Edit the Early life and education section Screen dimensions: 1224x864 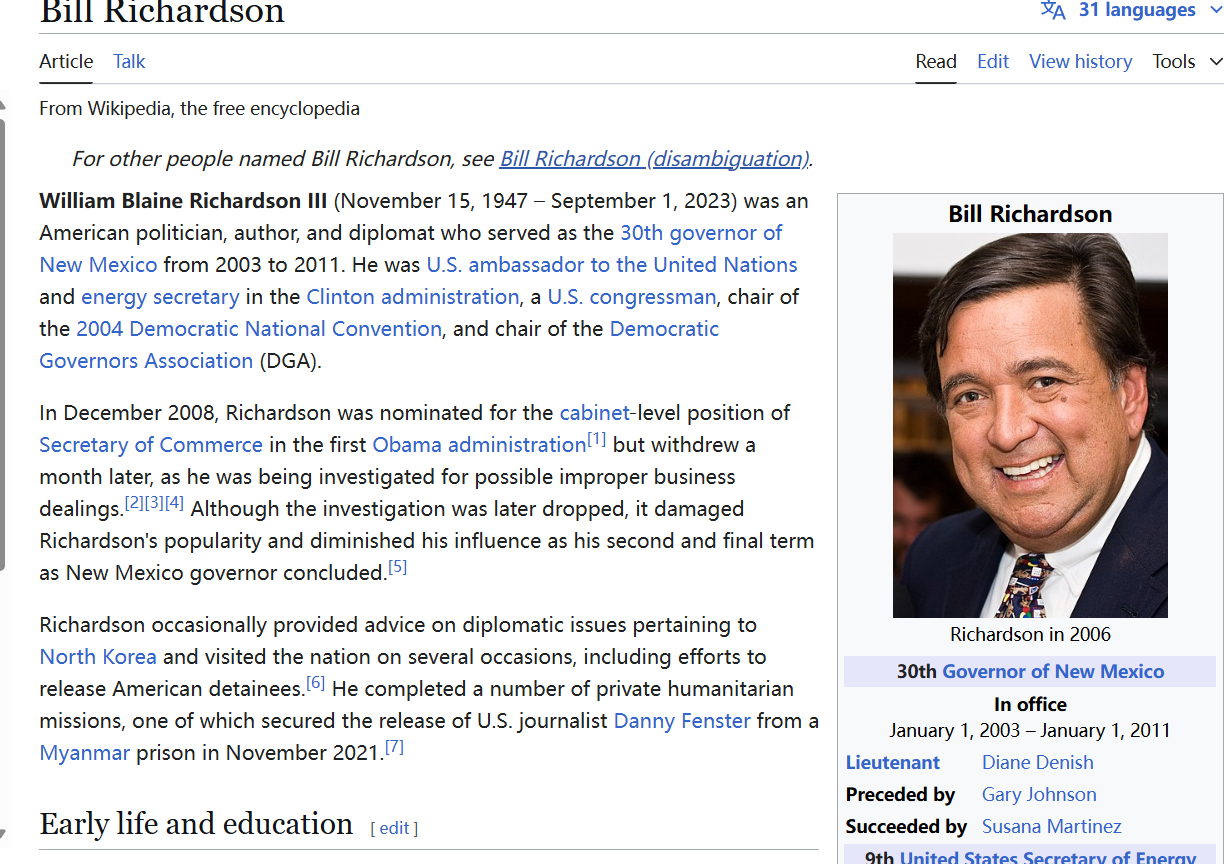tap(394, 828)
